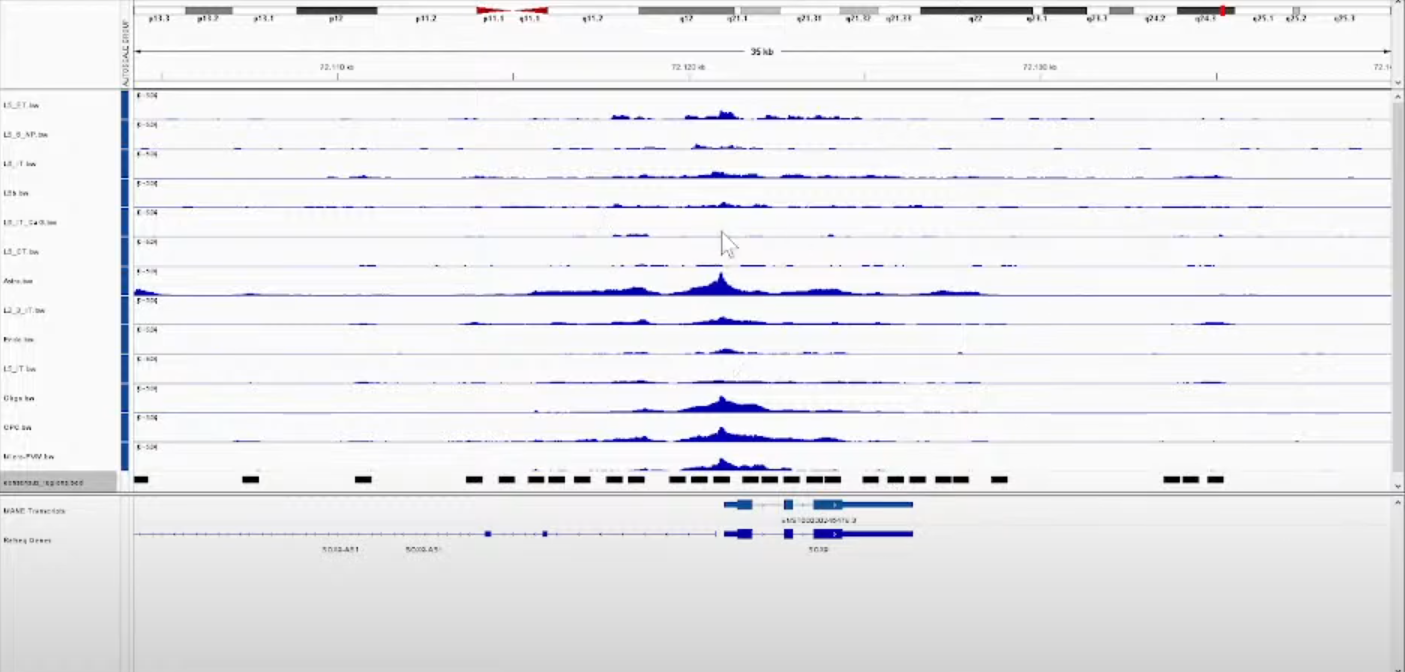Click the red position marker on ideogram
1405x672 pixels.
tap(1222, 10)
